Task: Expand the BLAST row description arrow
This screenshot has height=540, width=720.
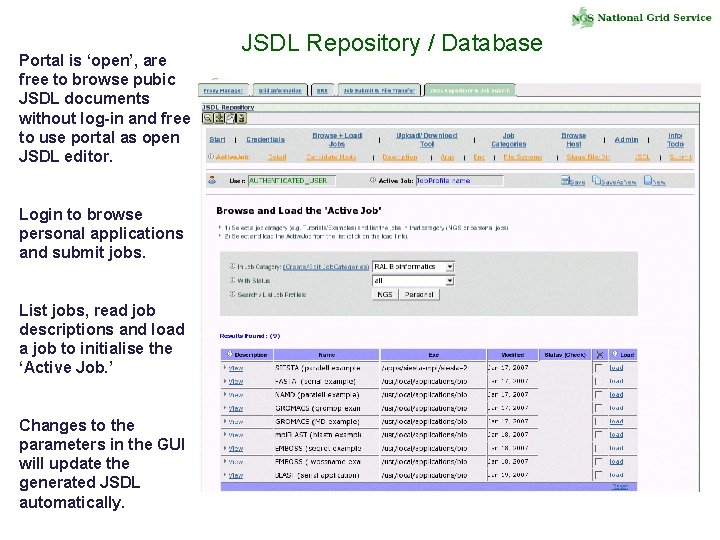Action: click(225, 475)
